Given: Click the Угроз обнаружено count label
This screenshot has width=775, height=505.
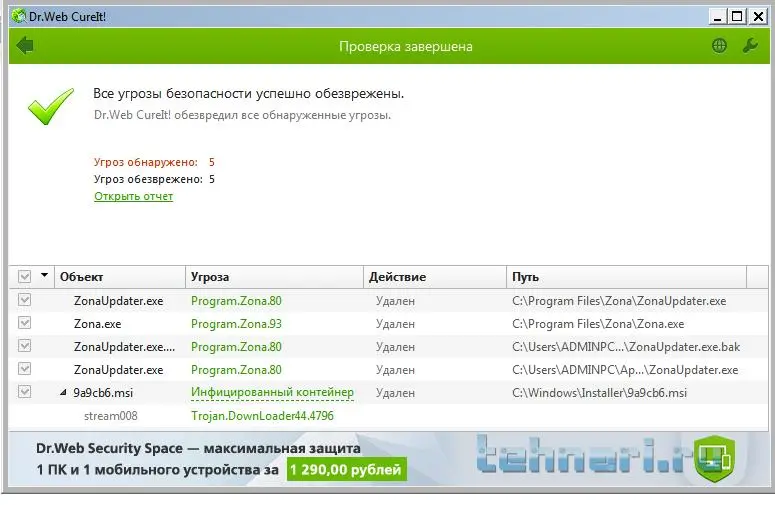Looking at the screenshot, I should [x=146, y=162].
